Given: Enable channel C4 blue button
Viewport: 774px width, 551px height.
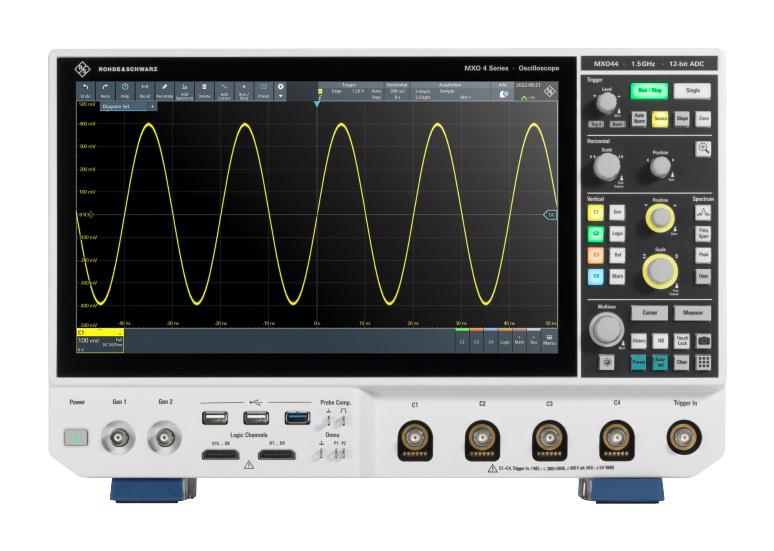Looking at the screenshot, I should pos(596,275).
